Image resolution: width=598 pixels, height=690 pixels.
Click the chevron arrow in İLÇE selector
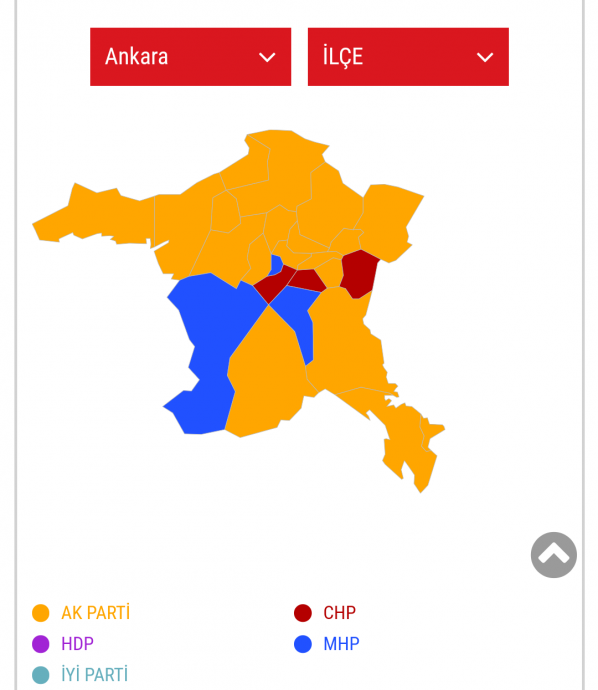pos(485,57)
